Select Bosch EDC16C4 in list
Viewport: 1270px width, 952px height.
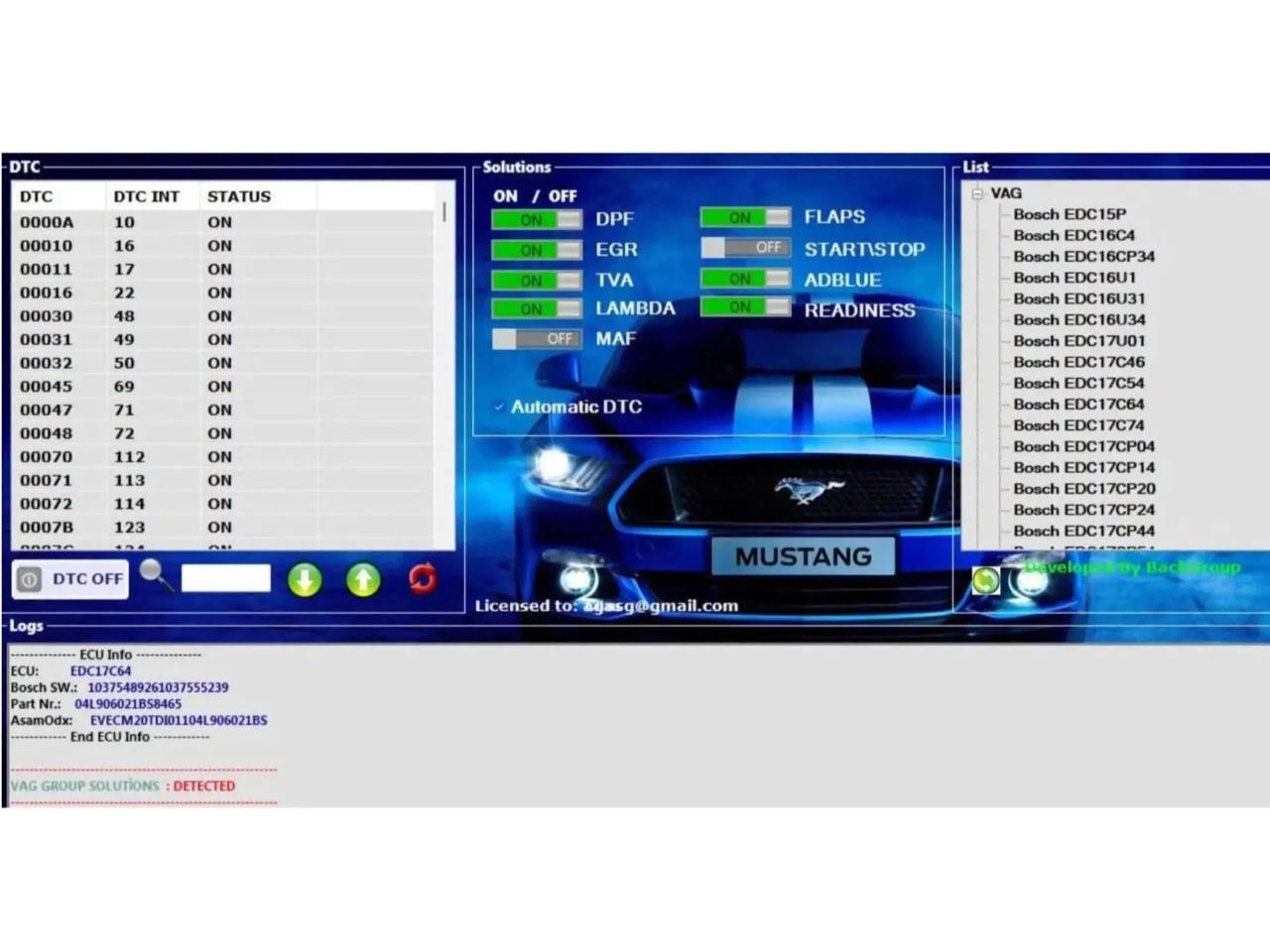1074,235
